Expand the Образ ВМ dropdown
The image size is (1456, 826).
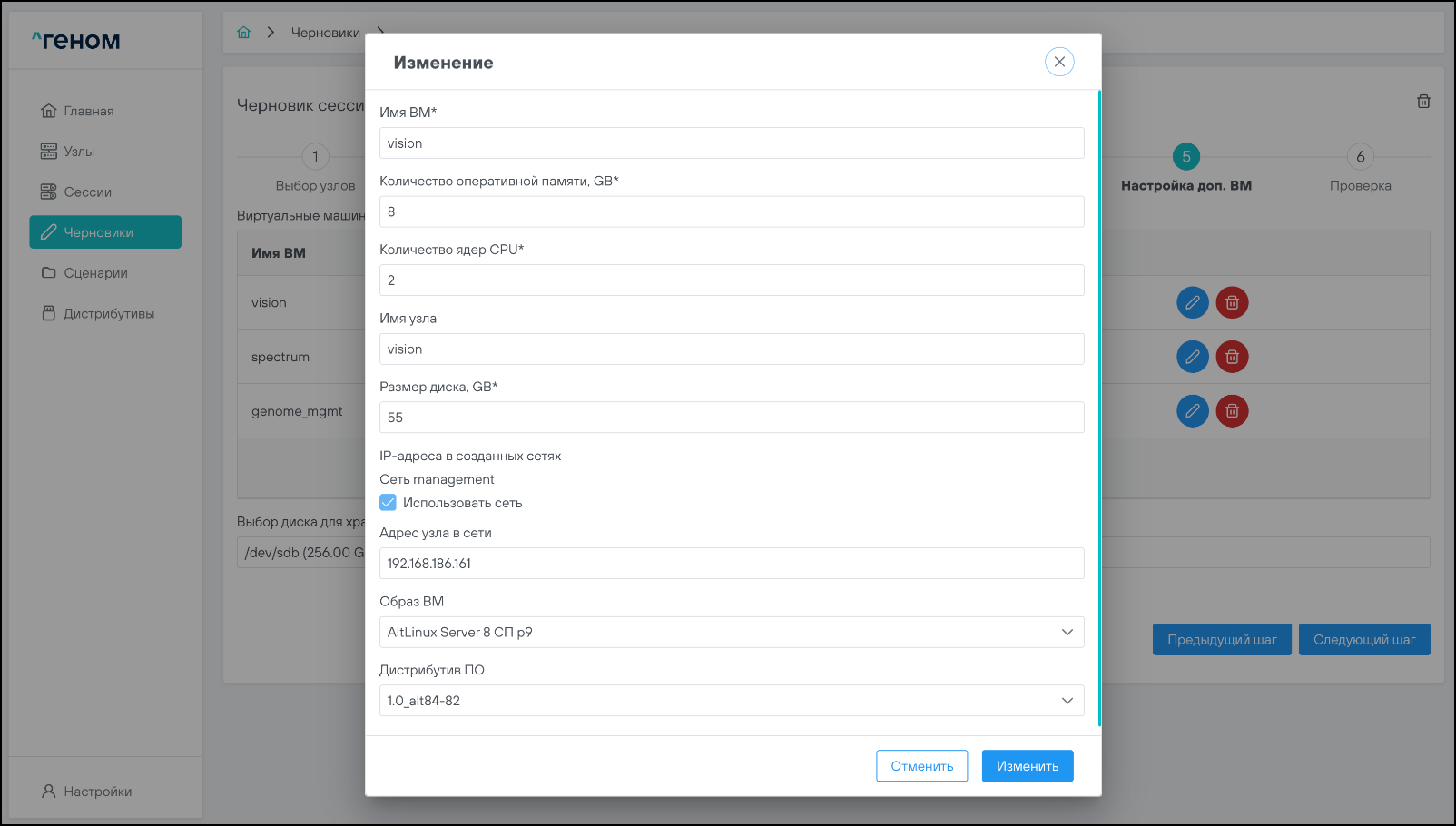click(x=731, y=632)
